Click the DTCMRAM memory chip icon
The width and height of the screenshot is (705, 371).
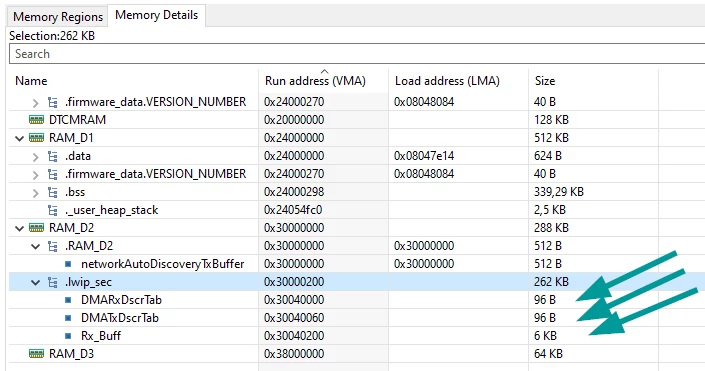pos(36,120)
